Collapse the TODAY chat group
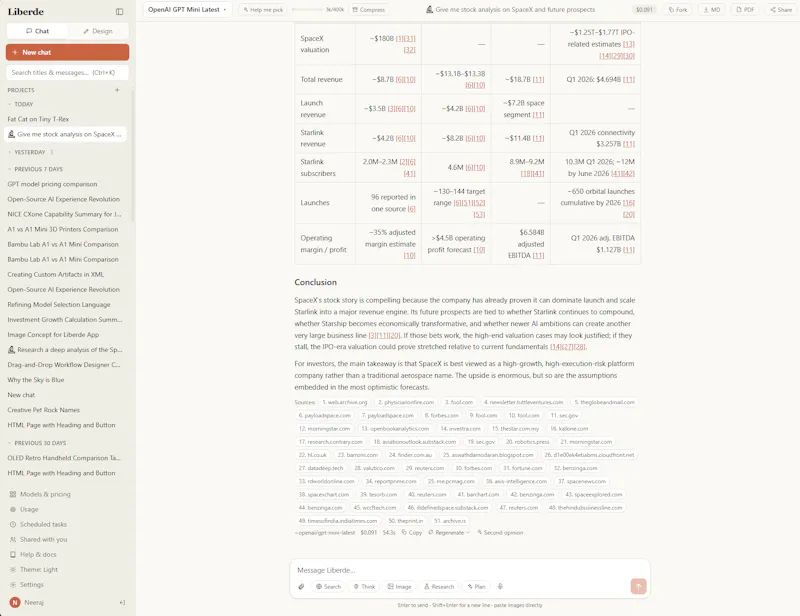The height and width of the screenshot is (616, 800). coord(20,104)
